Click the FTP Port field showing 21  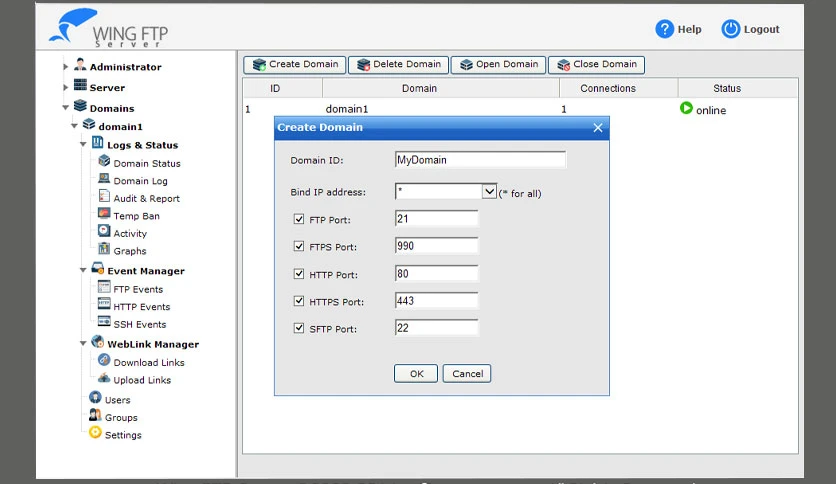(x=436, y=219)
